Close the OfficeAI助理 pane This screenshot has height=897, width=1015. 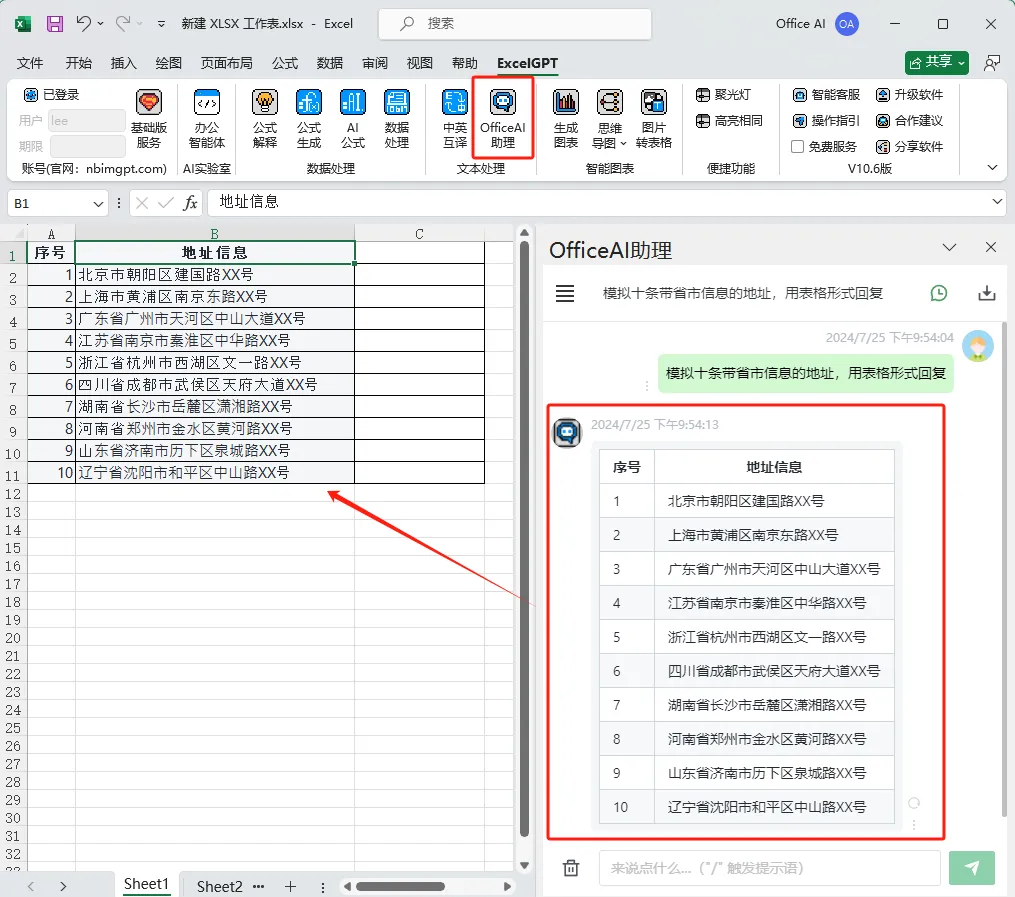[990, 247]
